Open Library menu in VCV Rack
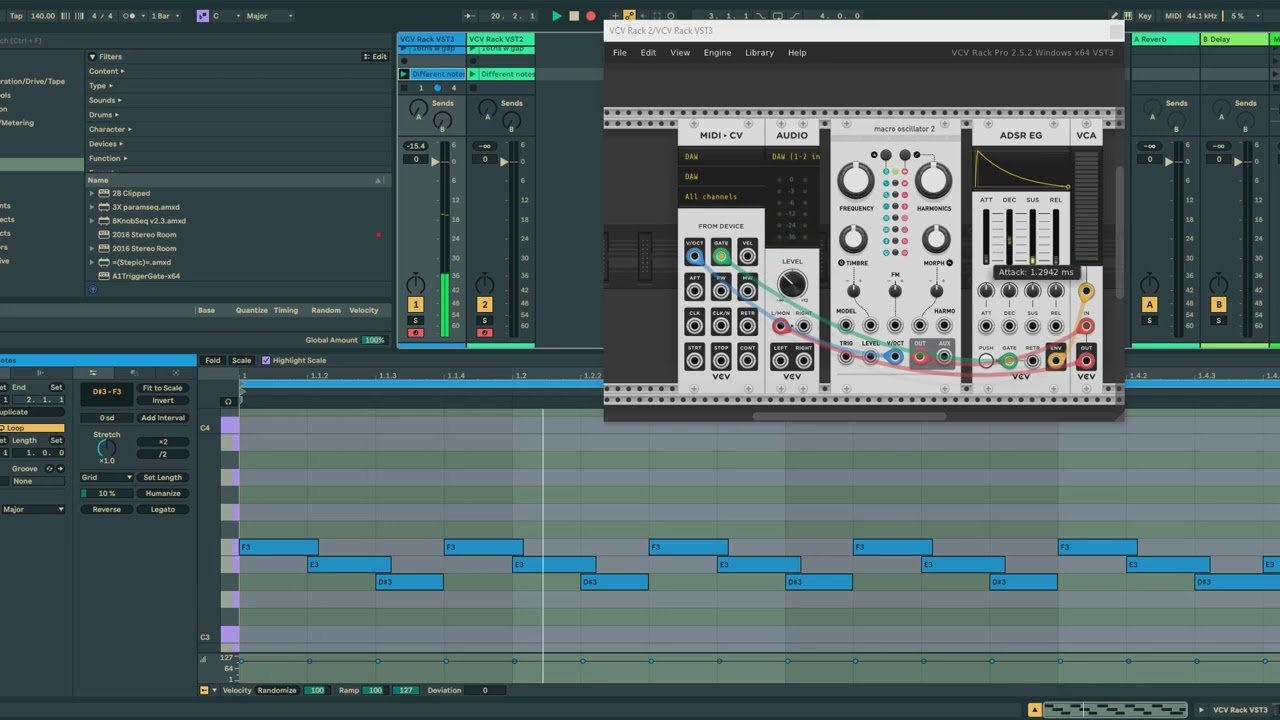The width and height of the screenshot is (1280, 720). pyautogui.click(x=759, y=53)
